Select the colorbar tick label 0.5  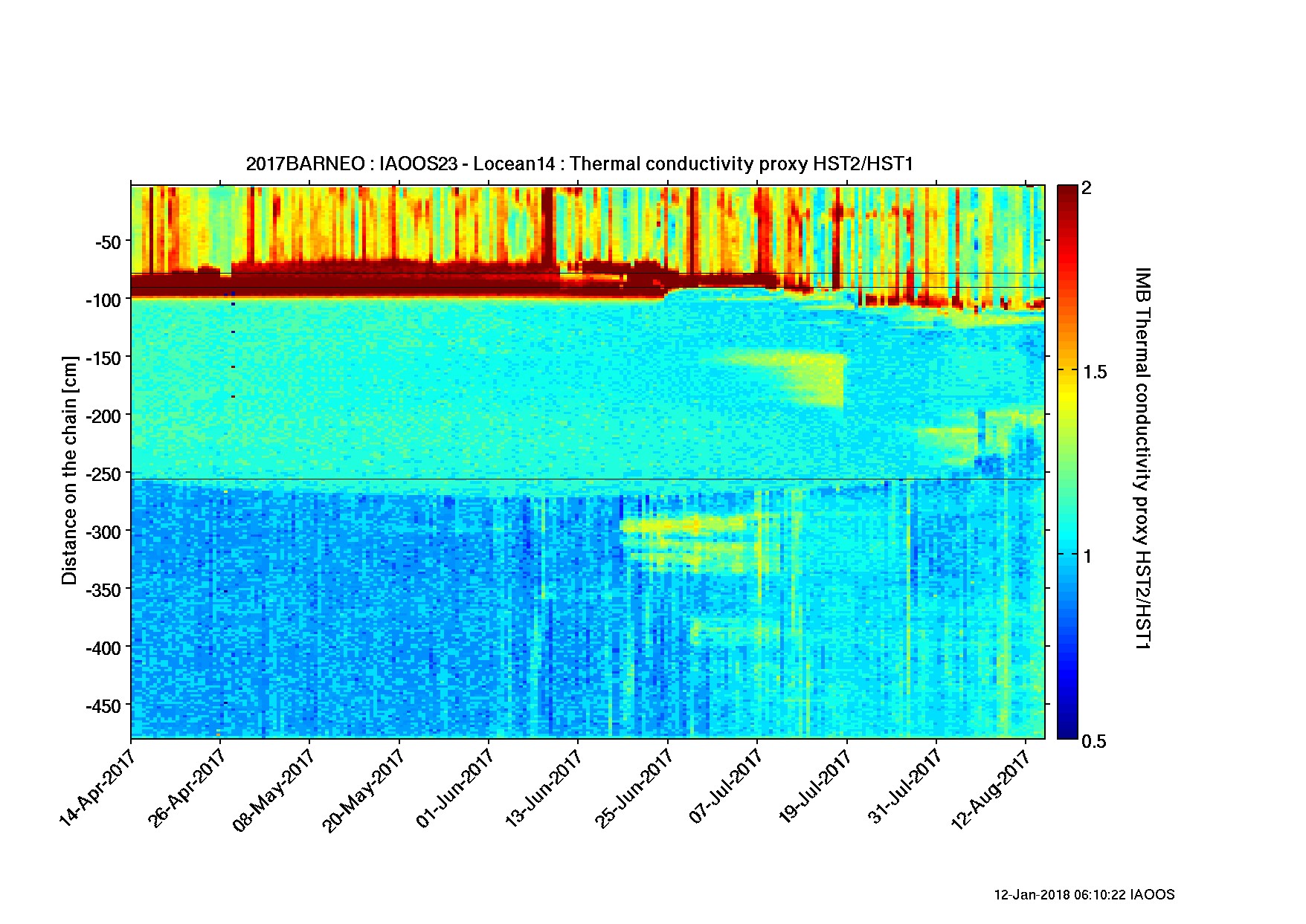pyautogui.click(x=1094, y=741)
